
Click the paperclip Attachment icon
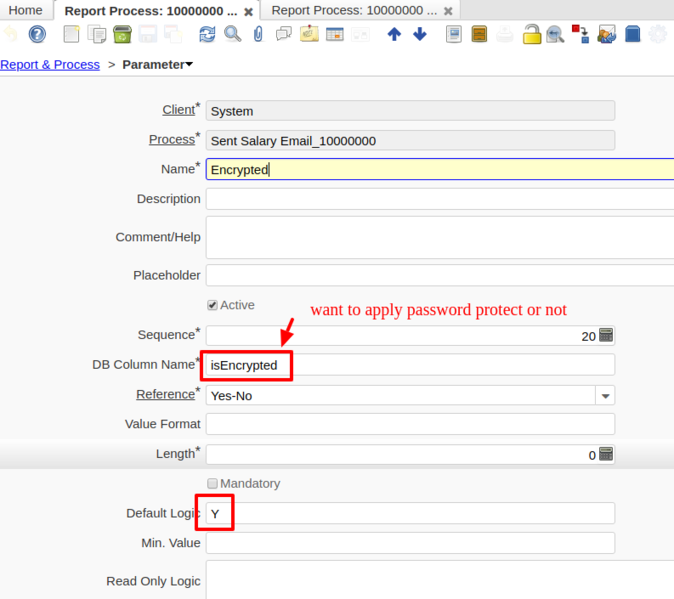point(258,35)
